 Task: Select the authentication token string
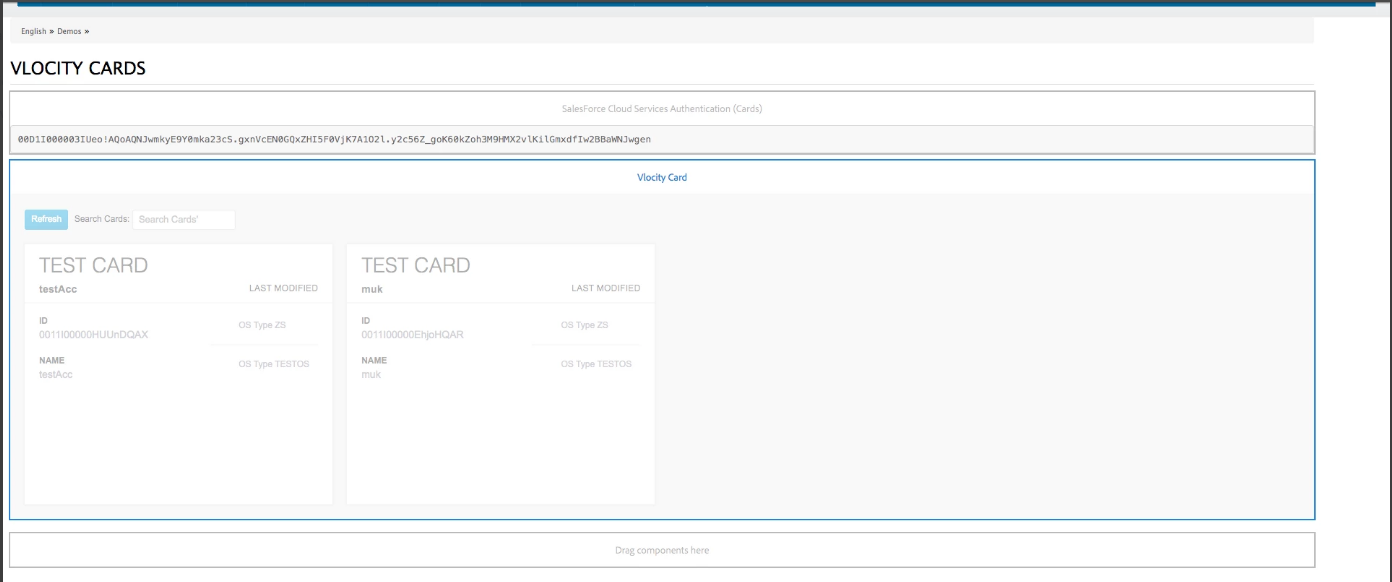pyautogui.click(x=334, y=139)
